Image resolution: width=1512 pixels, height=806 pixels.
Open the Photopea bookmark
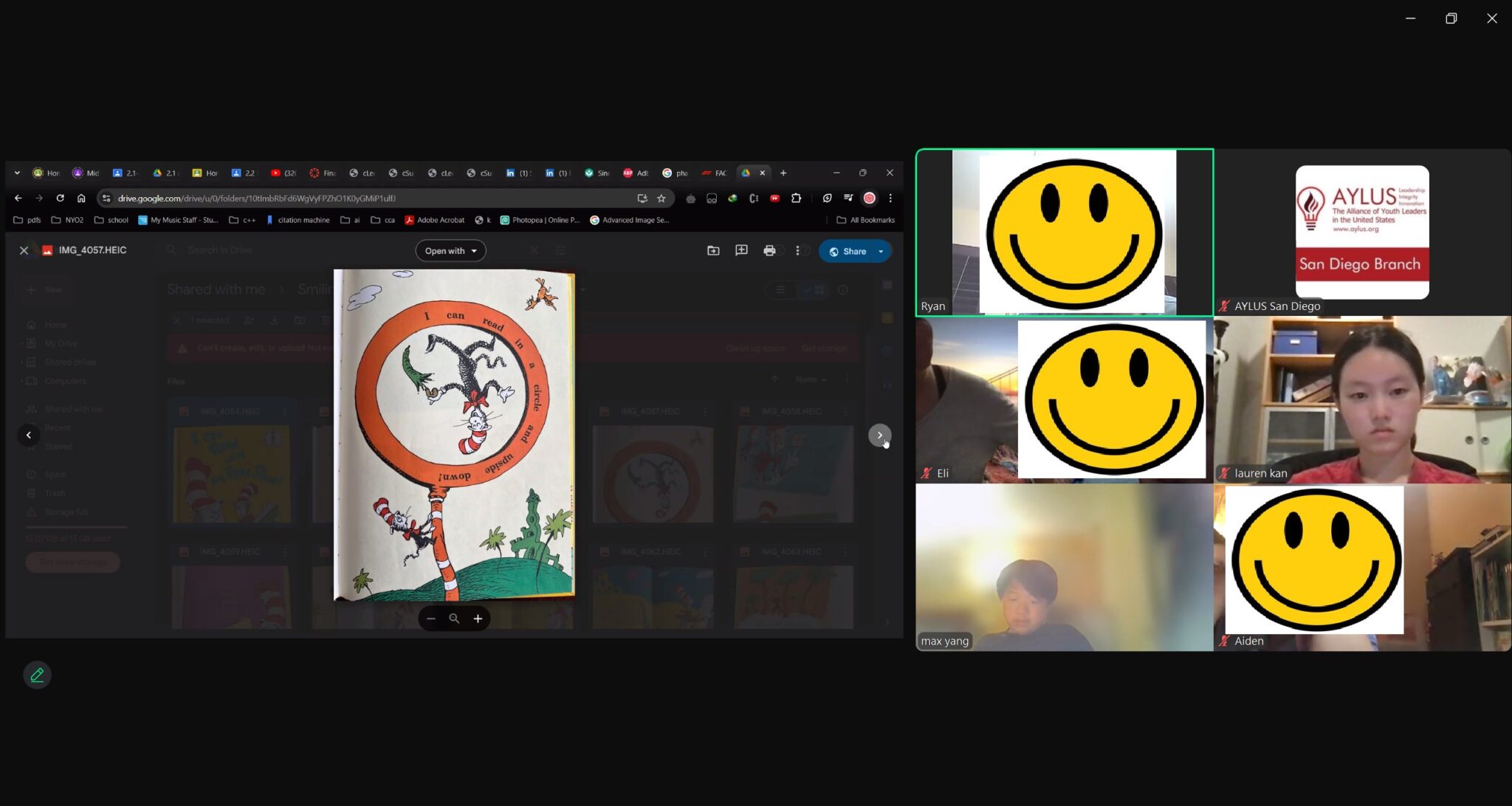point(540,220)
